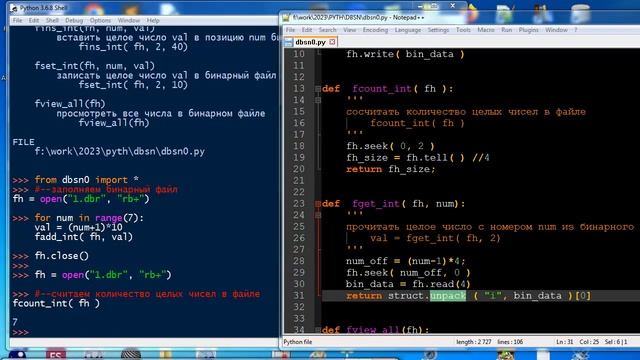Click 'fh.close()' line in the Python Shell

(61, 256)
